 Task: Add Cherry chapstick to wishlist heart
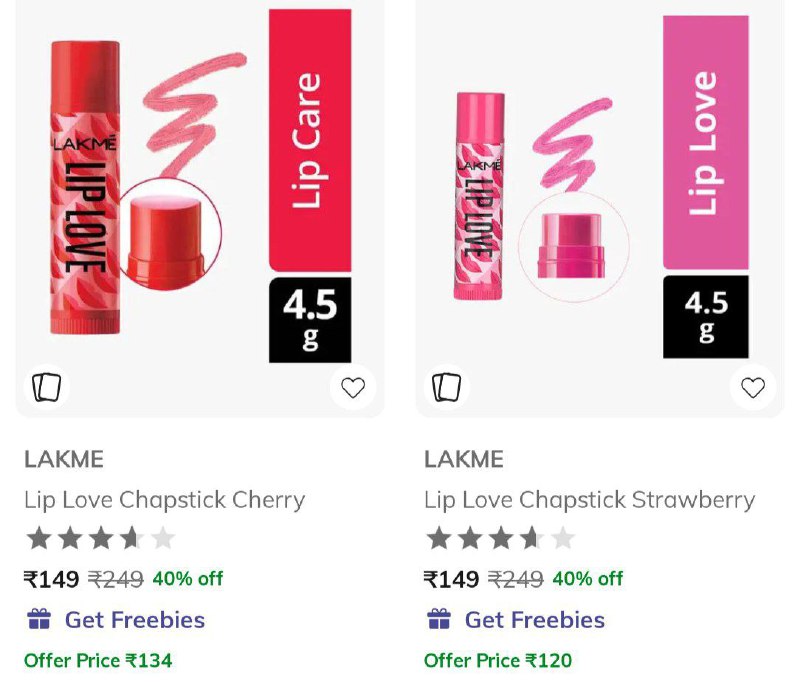point(353,388)
